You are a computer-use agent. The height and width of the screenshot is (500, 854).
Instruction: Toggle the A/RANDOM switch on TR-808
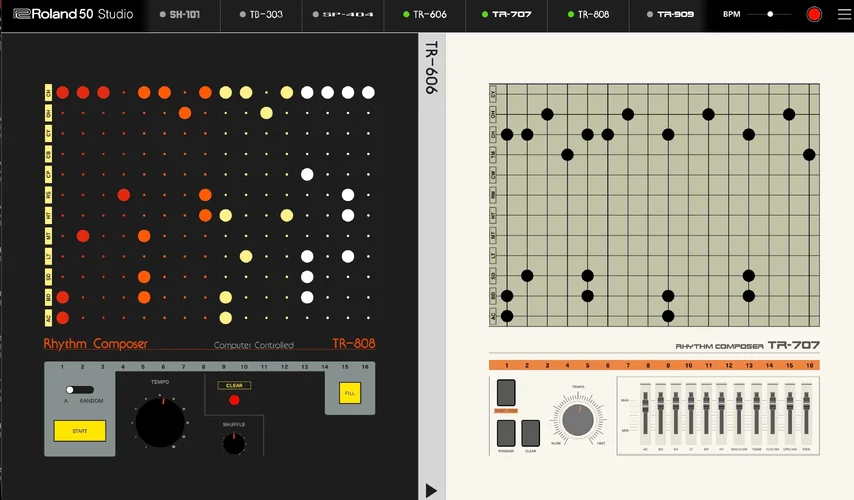[x=79, y=389]
